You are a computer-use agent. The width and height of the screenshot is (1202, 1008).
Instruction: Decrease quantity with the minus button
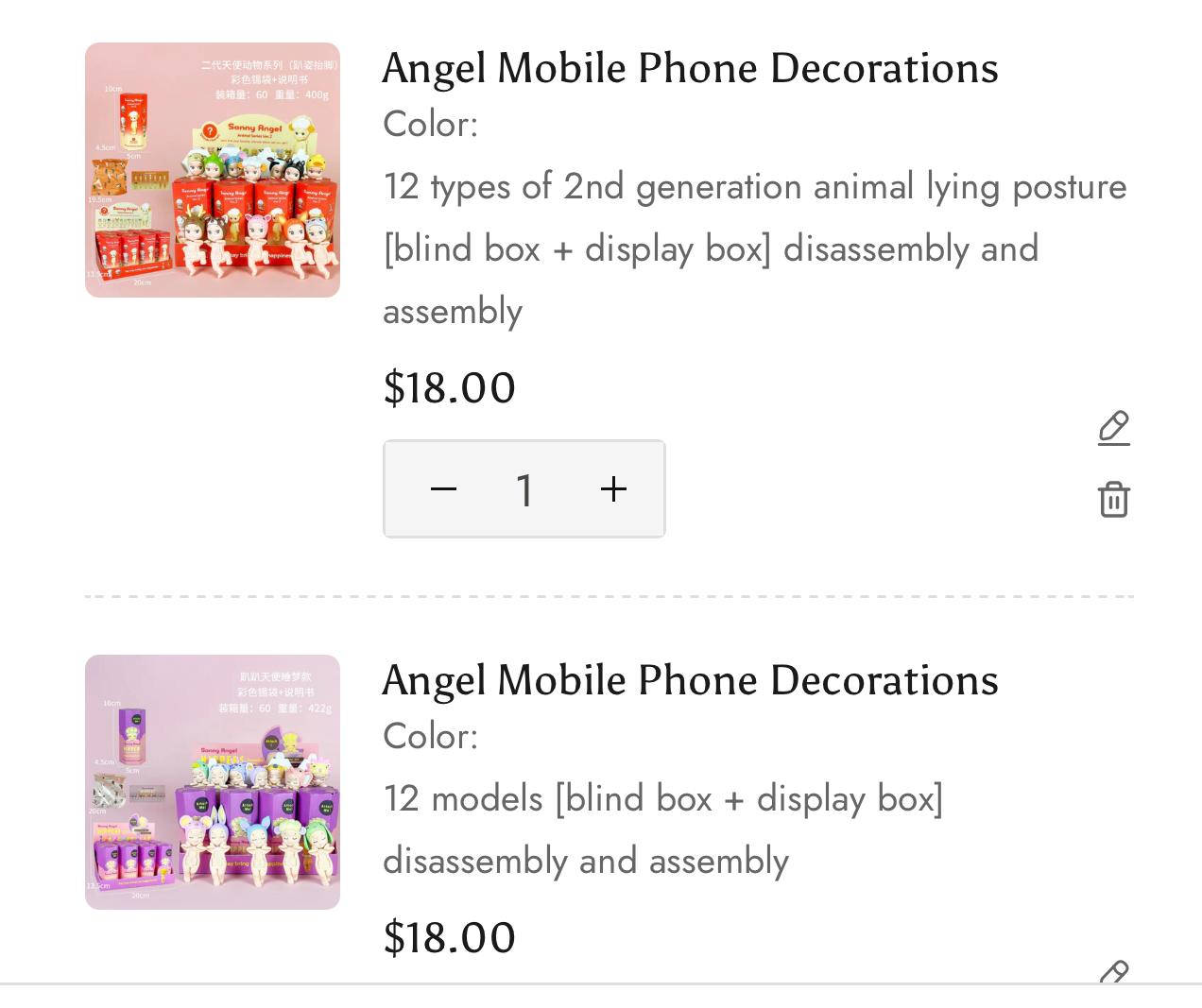tap(443, 488)
